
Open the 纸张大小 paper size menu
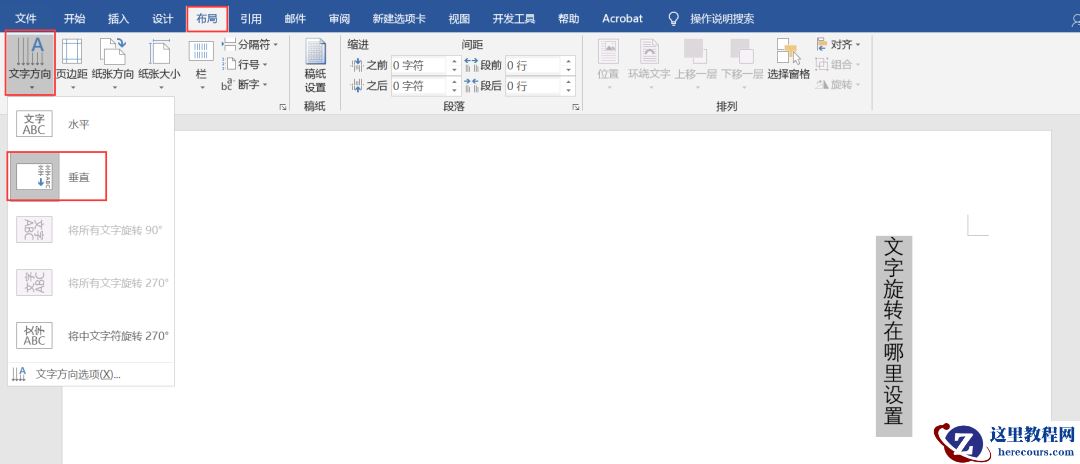pyautogui.click(x=159, y=63)
